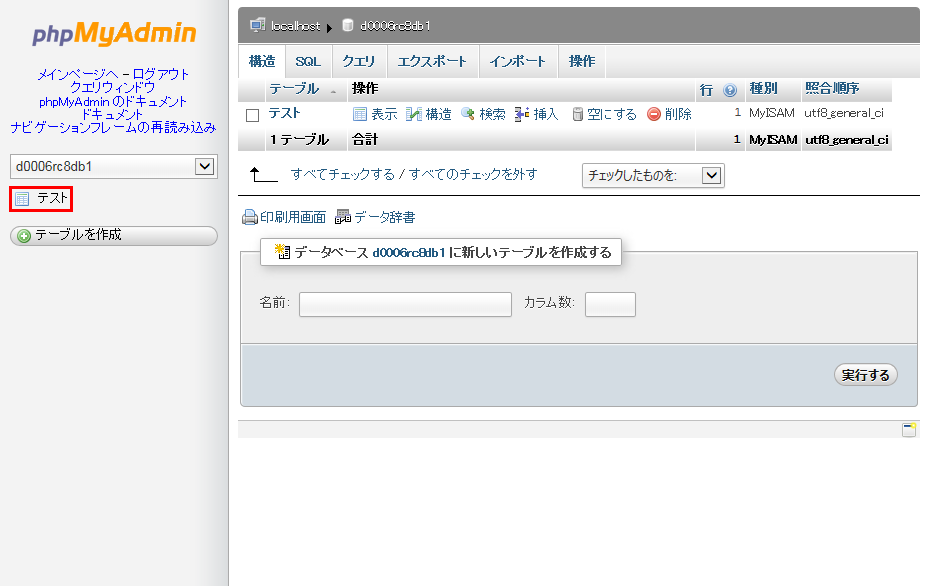
Task: Open the インポート tab
Action: pos(517,62)
